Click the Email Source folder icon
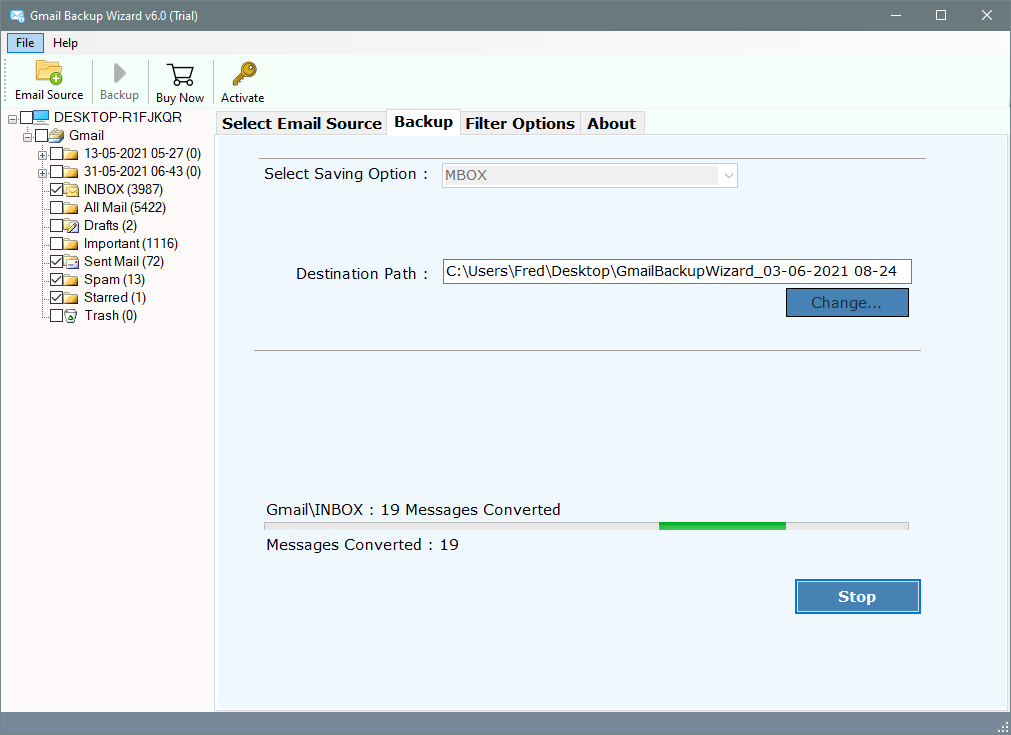This screenshot has height=735, width=1011. pyautogui.click(x=49, y=72)
